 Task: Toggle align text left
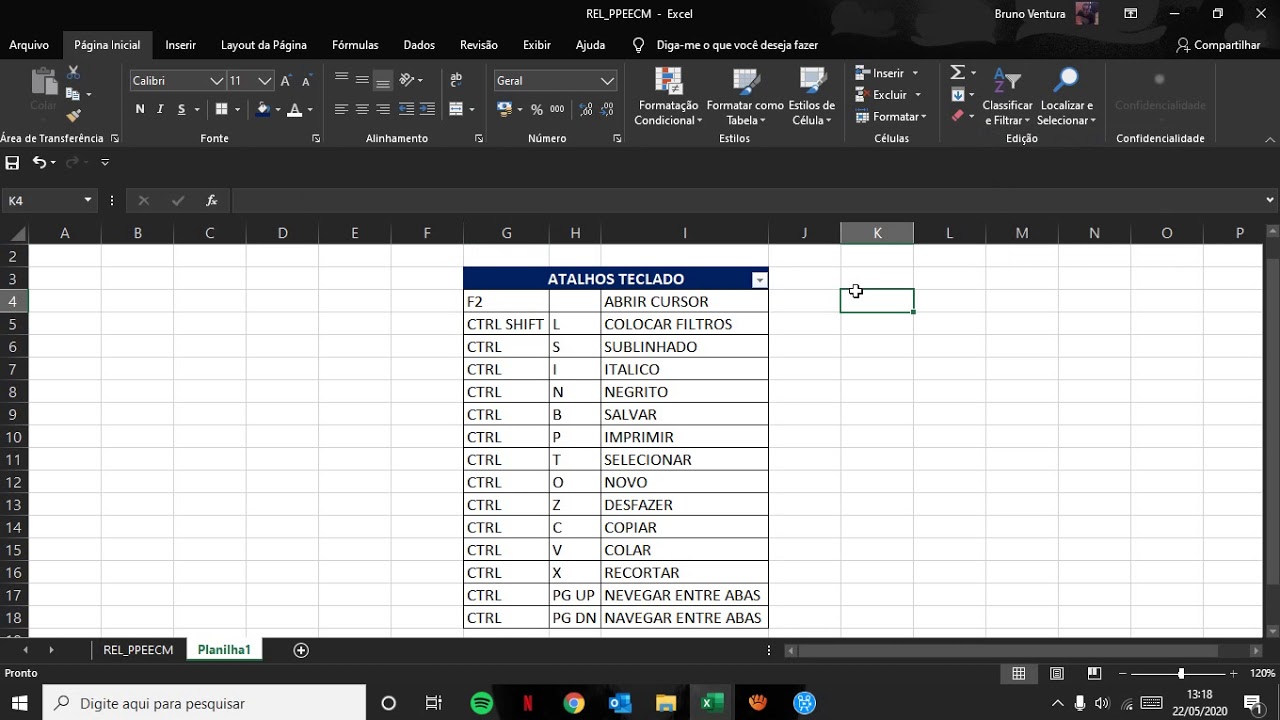click(341, 109)
